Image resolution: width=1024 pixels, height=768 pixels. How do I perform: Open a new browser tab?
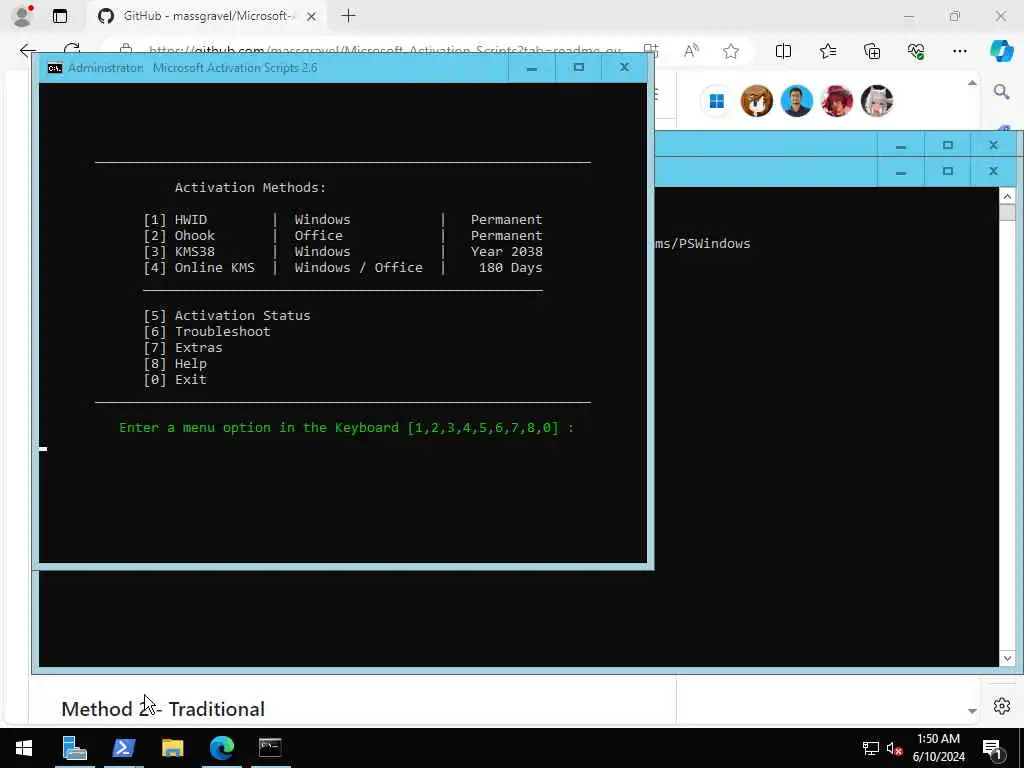(x=349, y=16)
